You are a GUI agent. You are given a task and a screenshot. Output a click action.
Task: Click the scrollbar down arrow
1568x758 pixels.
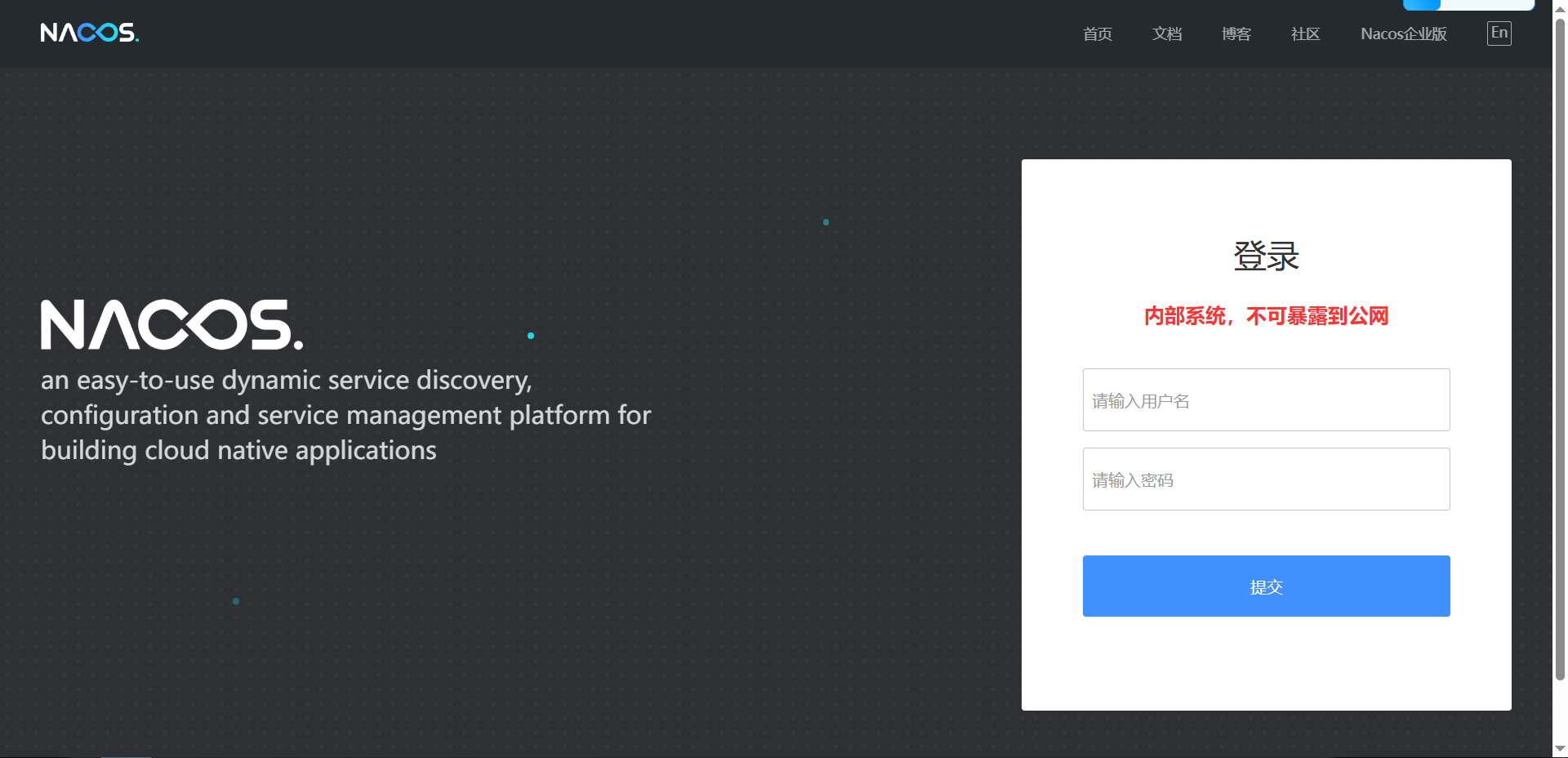[1560, 749]
